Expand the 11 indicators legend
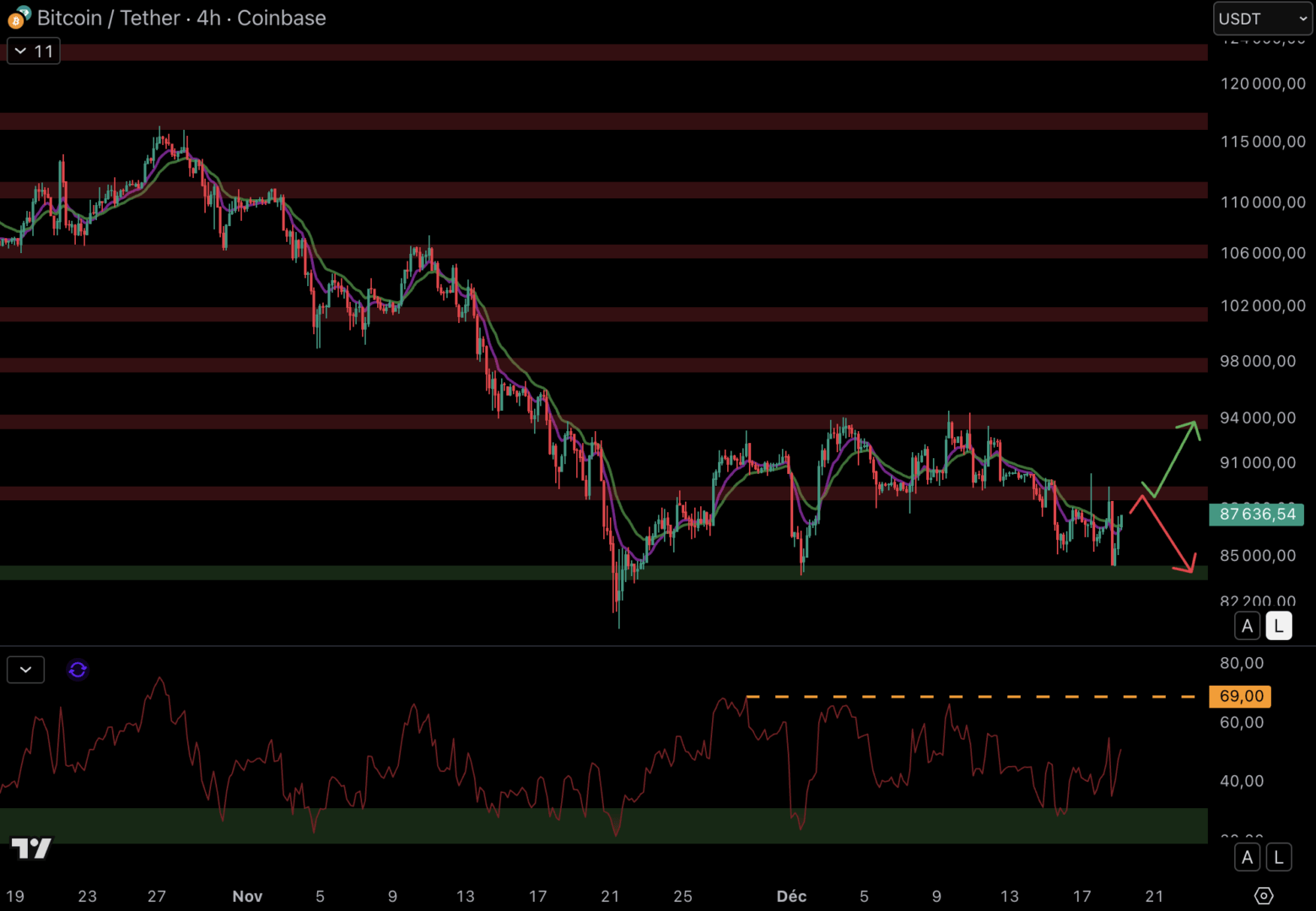Image resolution: width=1316 pixels, height=911 pixels. 34,51
